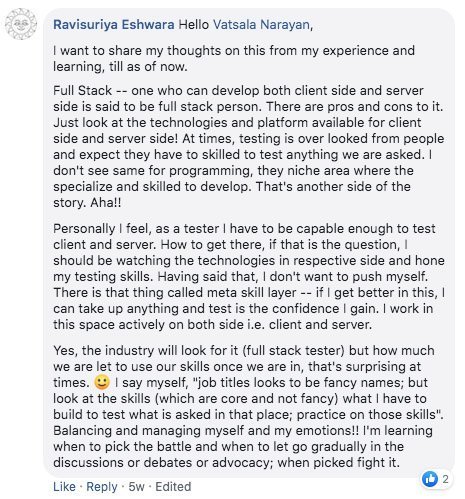Click the paragraph starting "Full Stack --"
This screenshot has width=465, height=499.
(249, 146)
